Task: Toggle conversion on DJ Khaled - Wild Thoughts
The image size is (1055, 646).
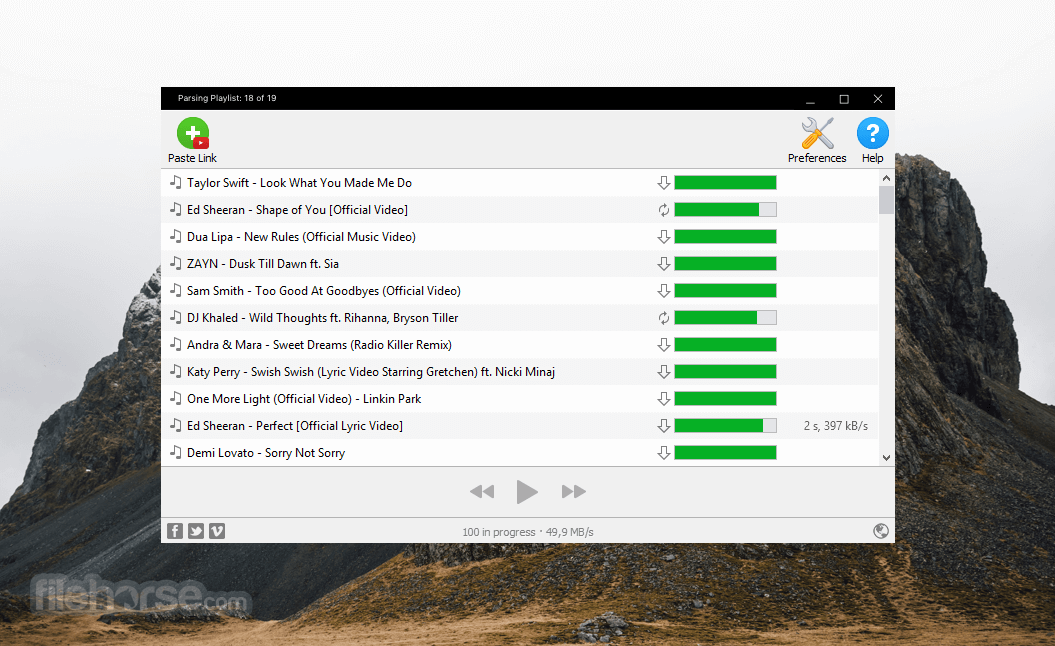Action: (663, 317)
